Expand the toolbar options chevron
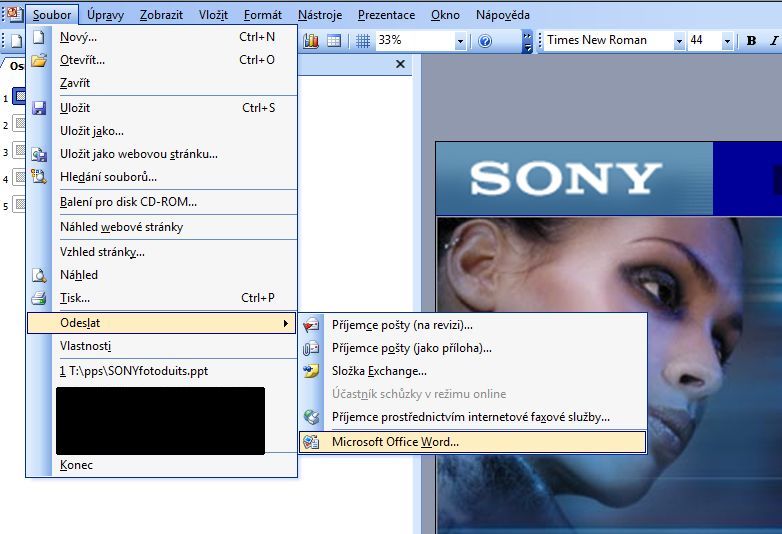This screenshot has width=782, height=534. (527, 41)
